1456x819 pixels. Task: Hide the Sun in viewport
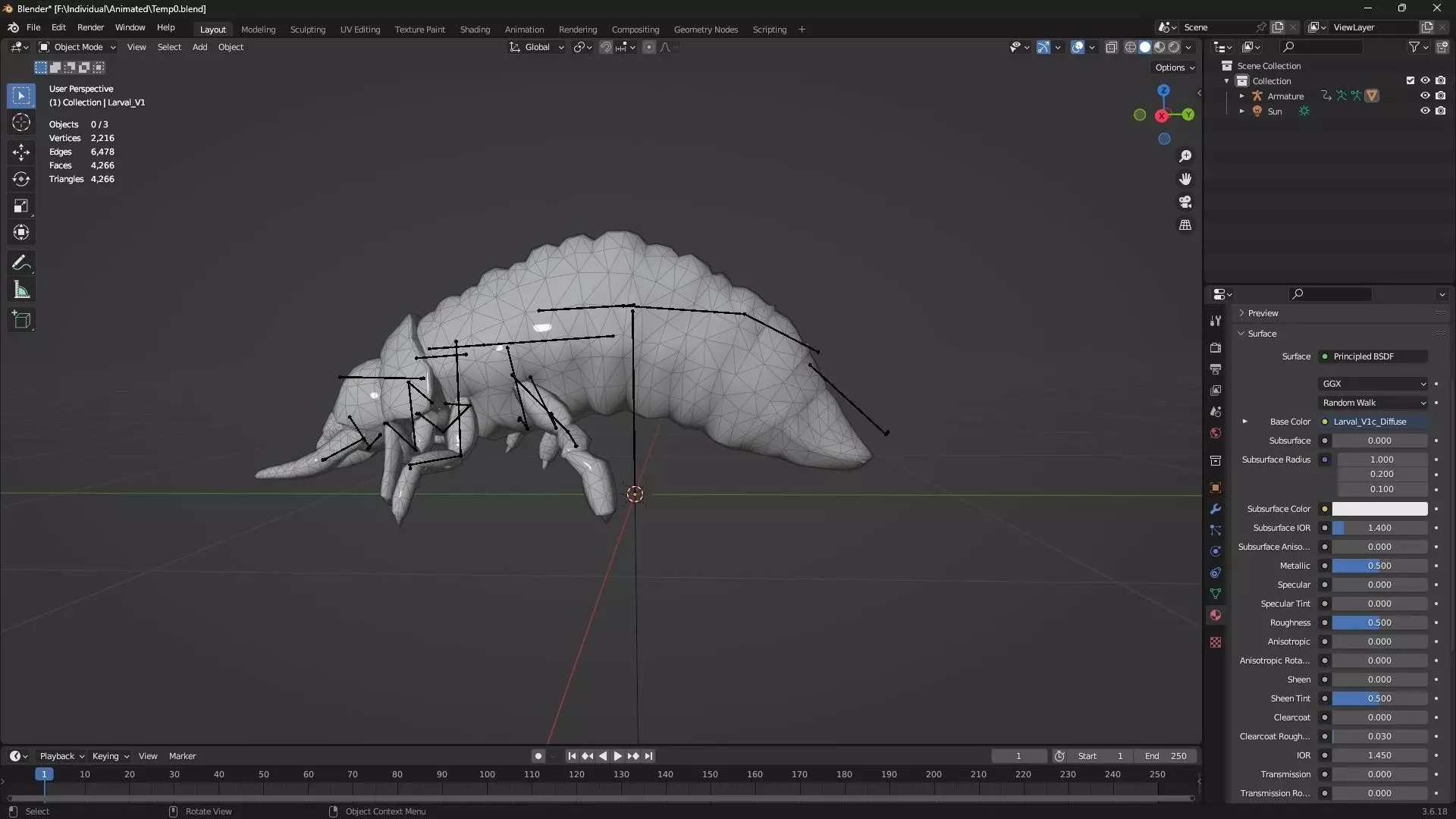pyautogui.click(x=1425, y=111)
